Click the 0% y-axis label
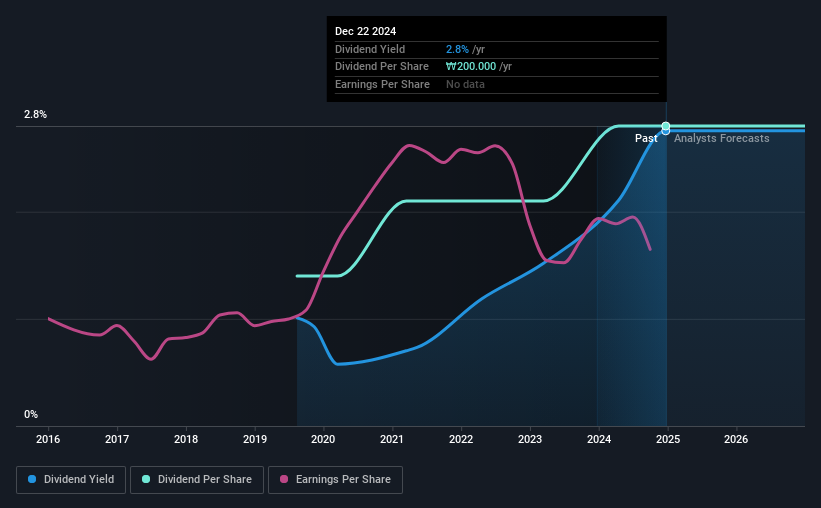 click(31, 414)
